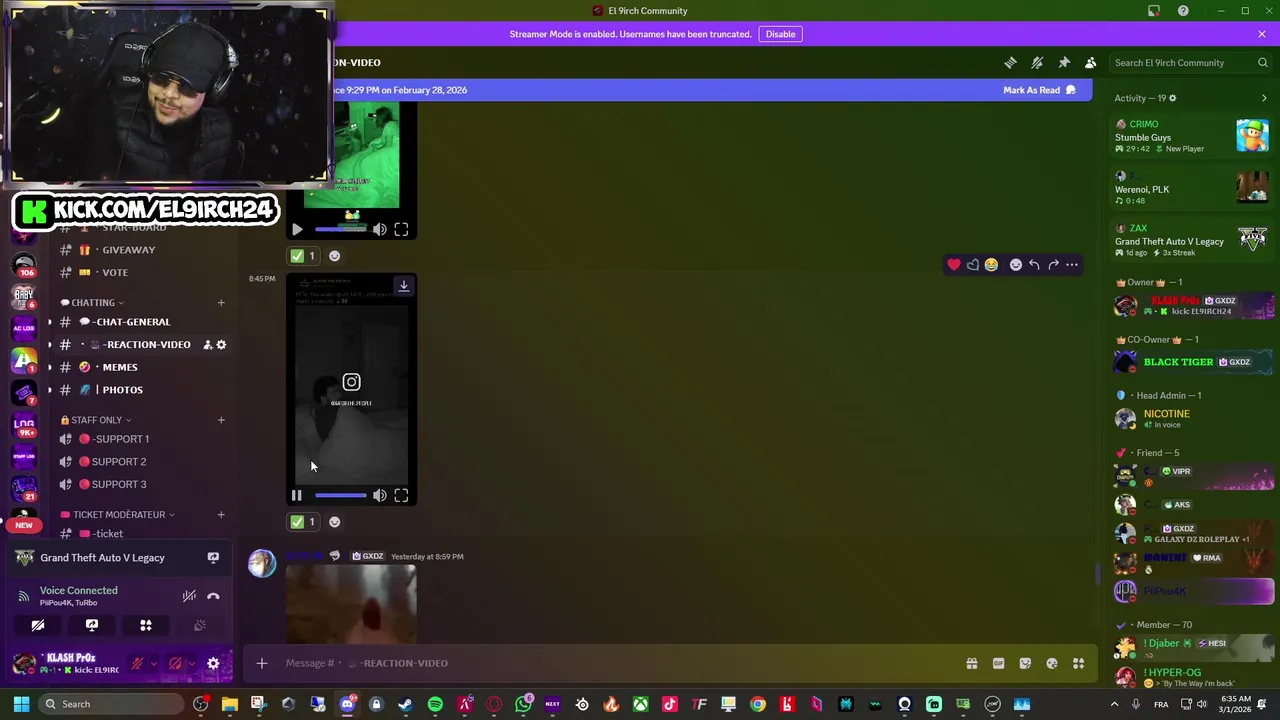Edit REACTION-VIDEO channel settings gear

point(221,345)
